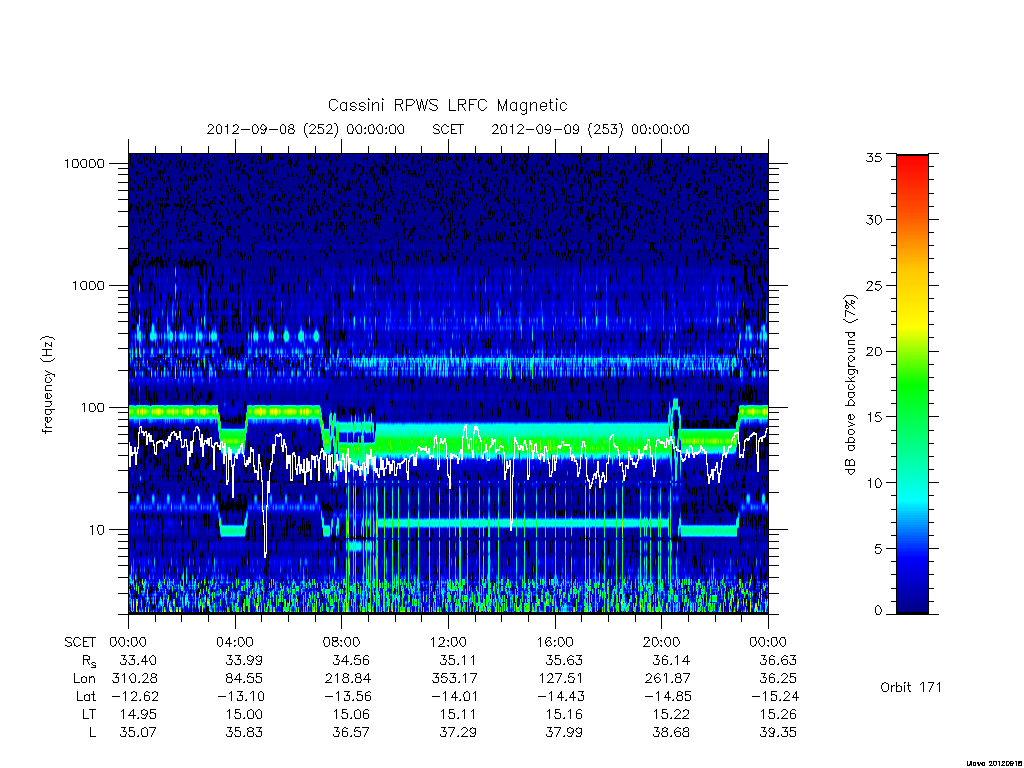Click latitude value '-14.85'
1024x768 pixels.
[x=667, y=697]
